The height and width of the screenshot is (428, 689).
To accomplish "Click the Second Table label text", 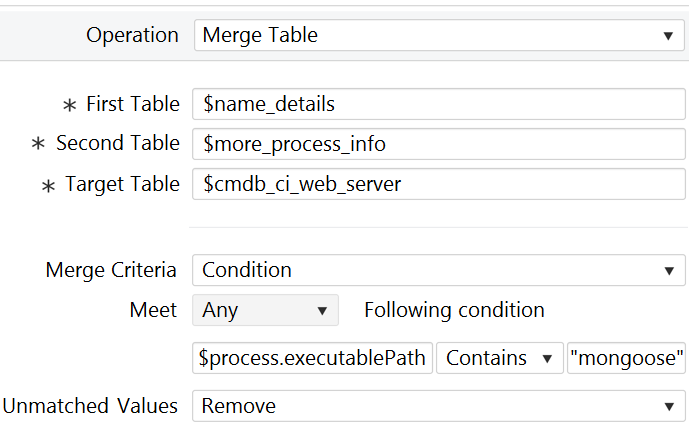I will (118, 144).
